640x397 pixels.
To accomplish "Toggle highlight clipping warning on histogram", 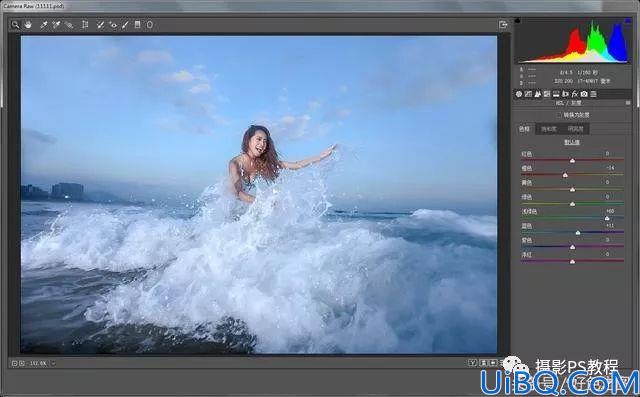I will [628, 20].
